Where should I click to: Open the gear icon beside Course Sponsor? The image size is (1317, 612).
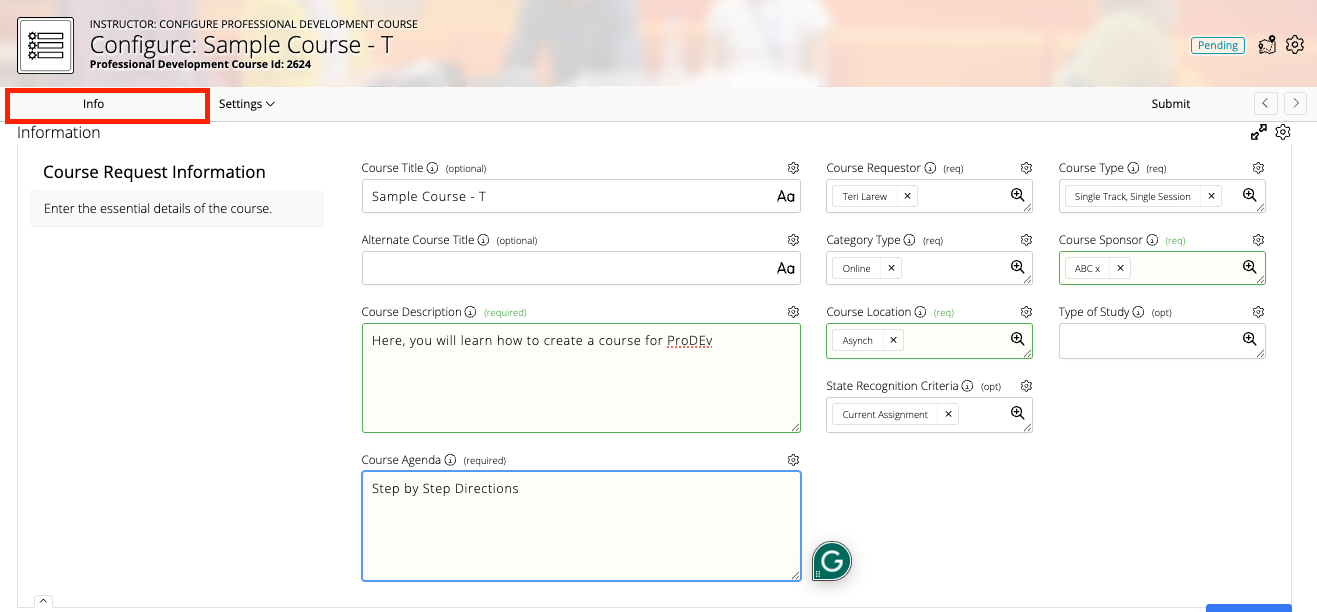1258,240
